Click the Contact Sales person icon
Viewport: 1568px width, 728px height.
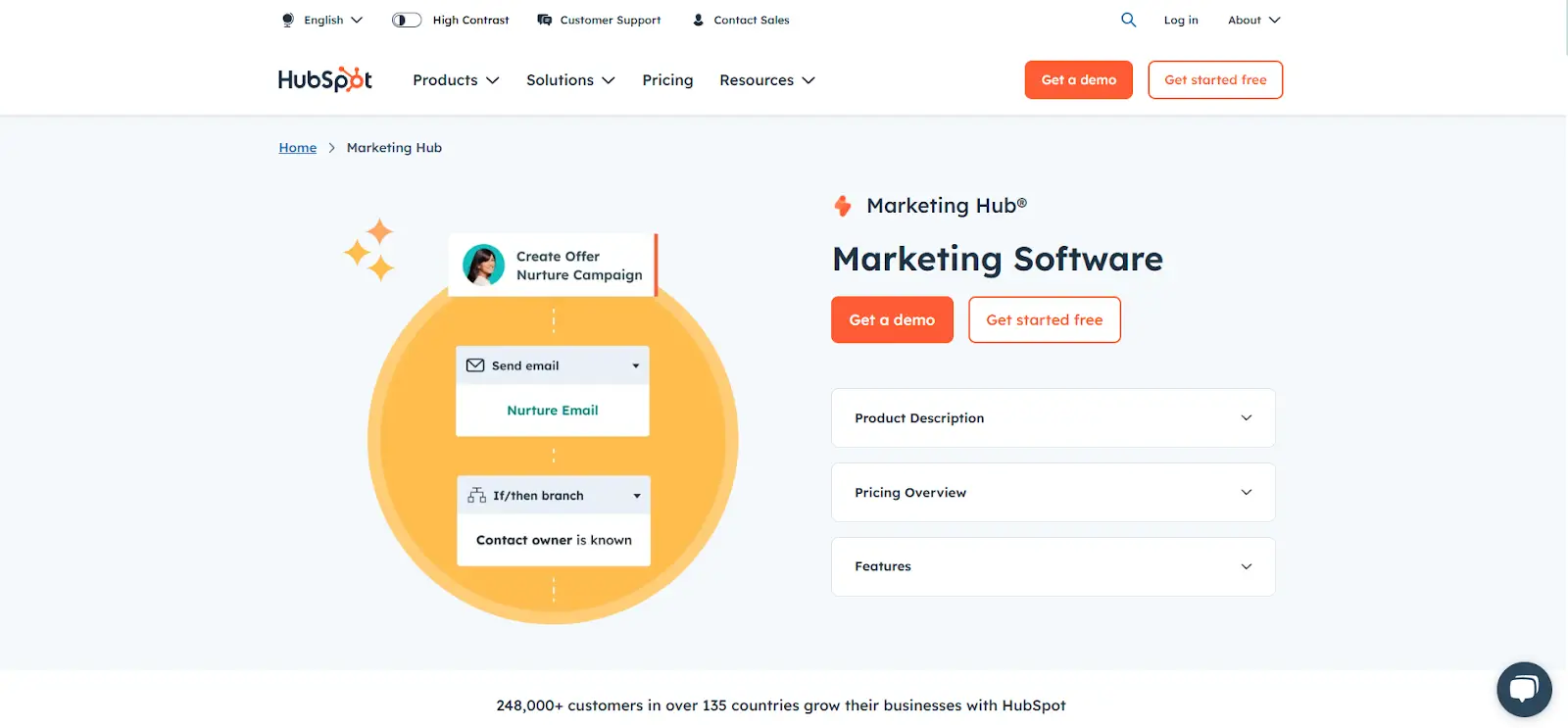[698, 20]
